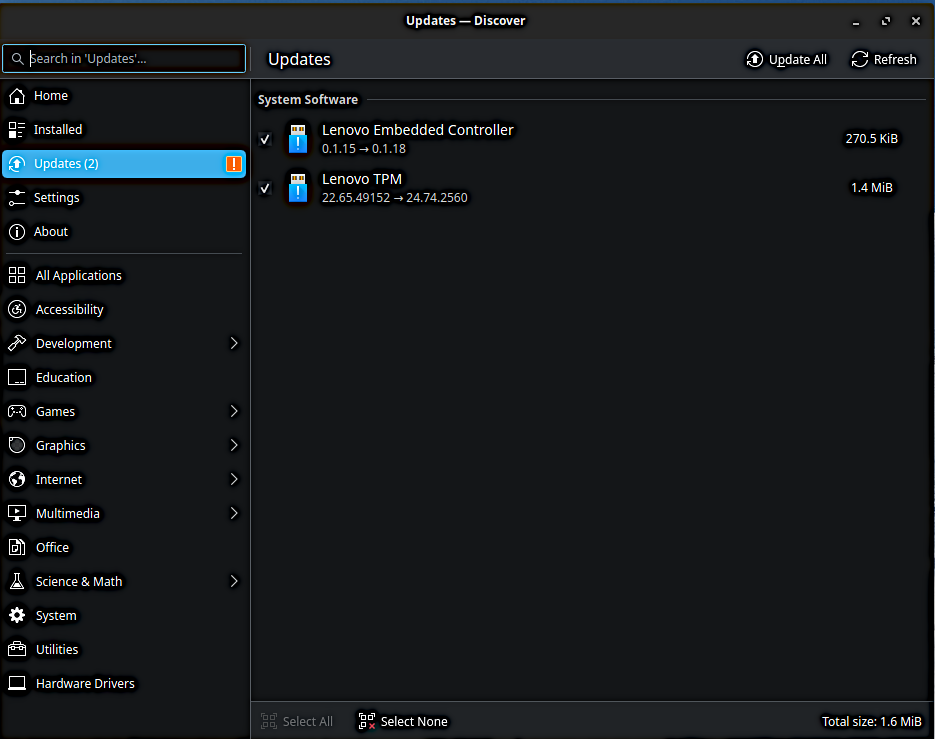Uncheck the Lenovo TPM update checkbox
Image resolution: width=935 pixels, height=739 pixels.
click(265, 188)
